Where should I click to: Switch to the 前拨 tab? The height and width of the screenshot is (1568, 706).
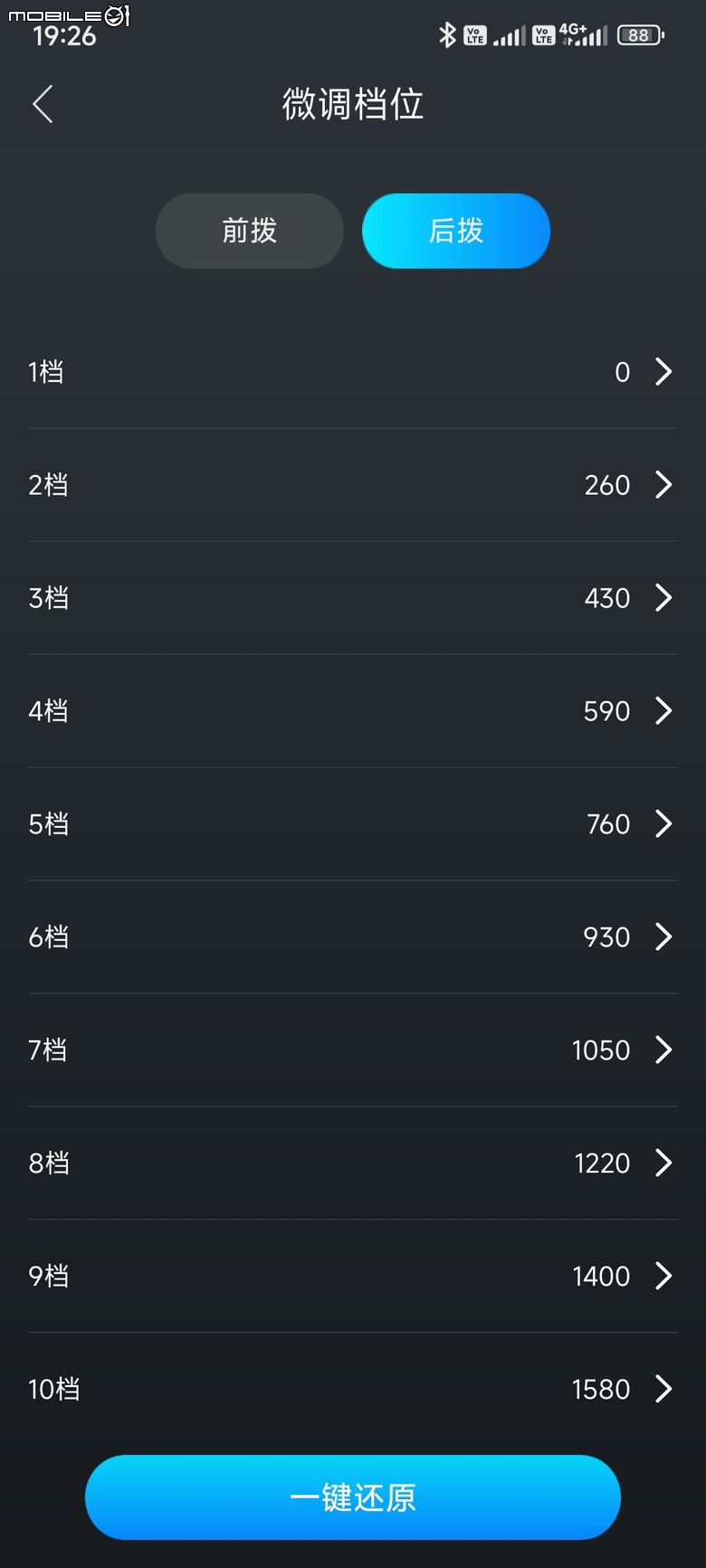coord(250,231)
